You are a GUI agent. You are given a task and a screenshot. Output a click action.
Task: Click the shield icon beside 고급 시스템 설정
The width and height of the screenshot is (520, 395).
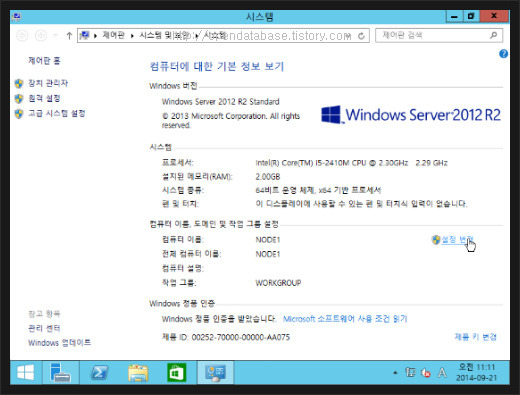coord(19,114)
